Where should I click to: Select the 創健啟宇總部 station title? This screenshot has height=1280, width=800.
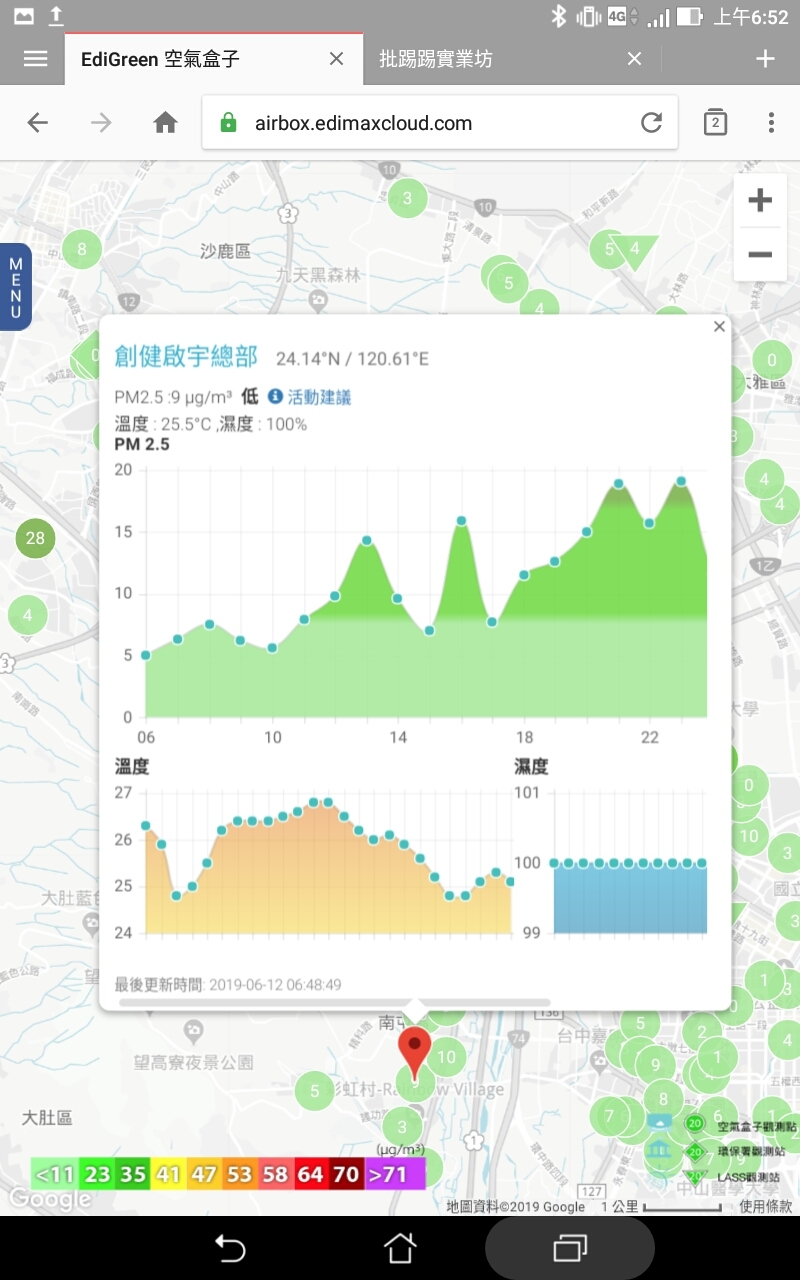186,356
